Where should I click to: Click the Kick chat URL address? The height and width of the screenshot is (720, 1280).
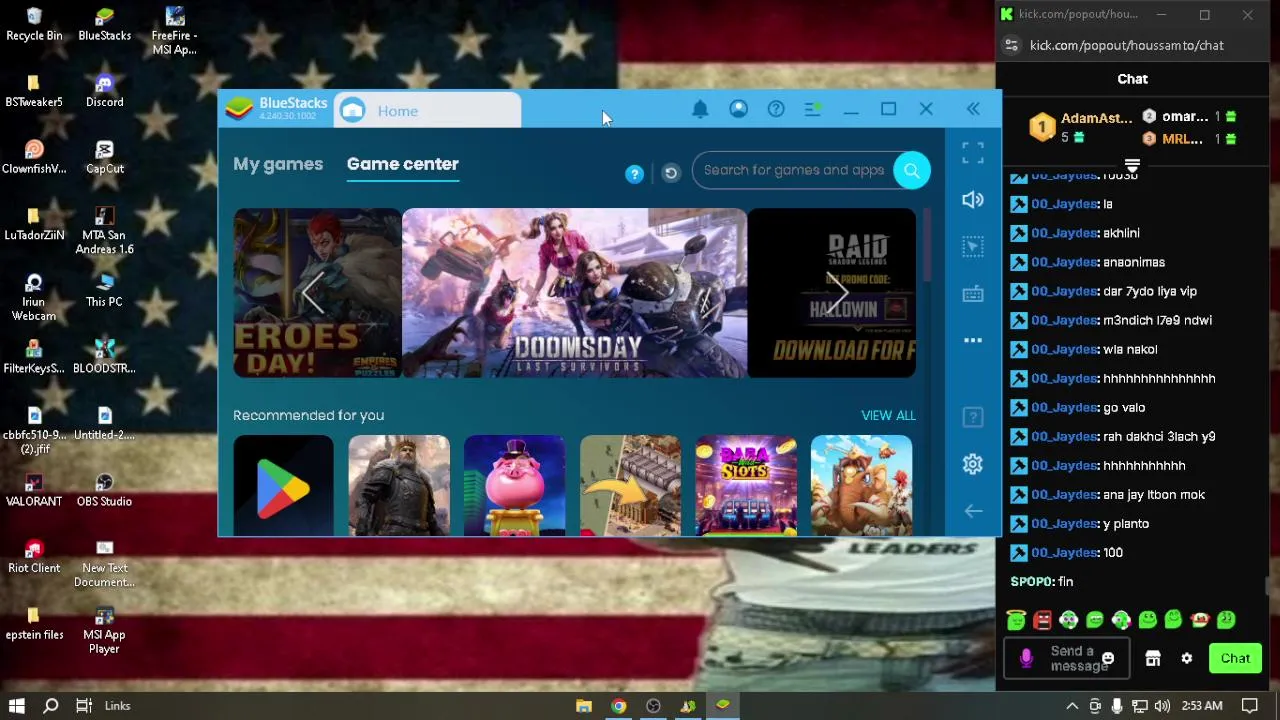[1127, 45]
